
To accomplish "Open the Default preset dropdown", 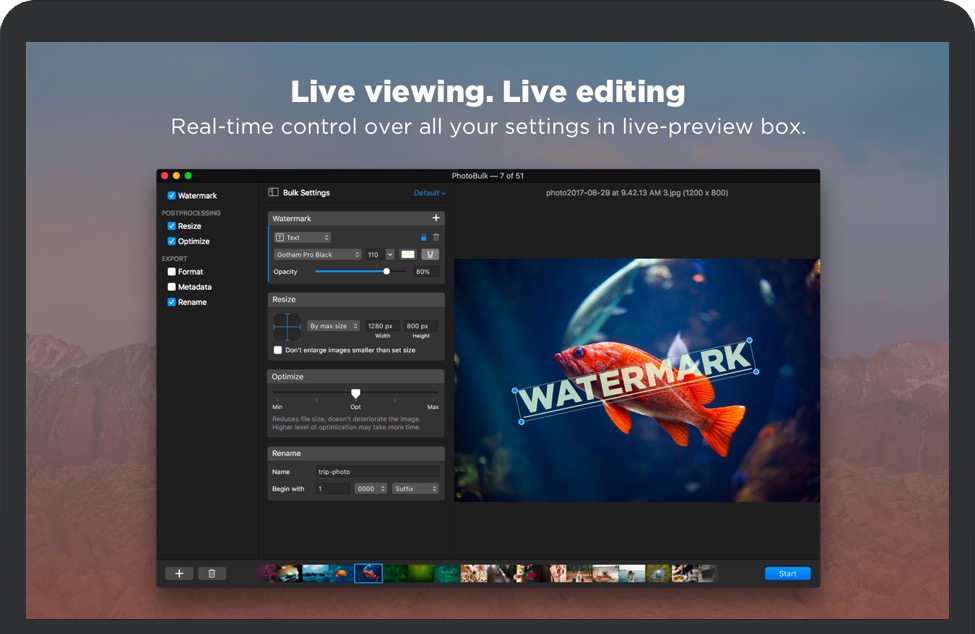I will tap(429, 193).
